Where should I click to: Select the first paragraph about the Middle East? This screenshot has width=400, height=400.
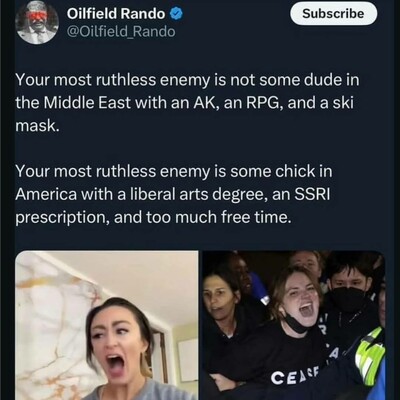(x=188, y=102)
